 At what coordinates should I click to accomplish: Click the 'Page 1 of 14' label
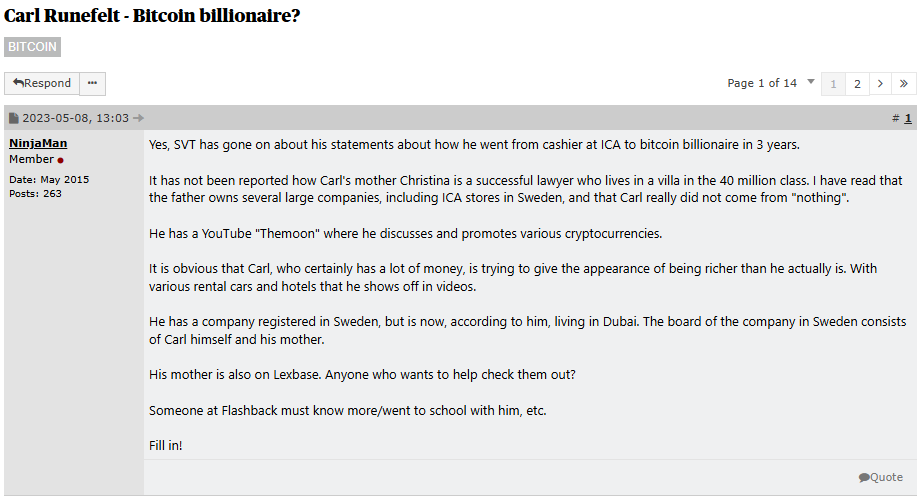coord(762,83)
